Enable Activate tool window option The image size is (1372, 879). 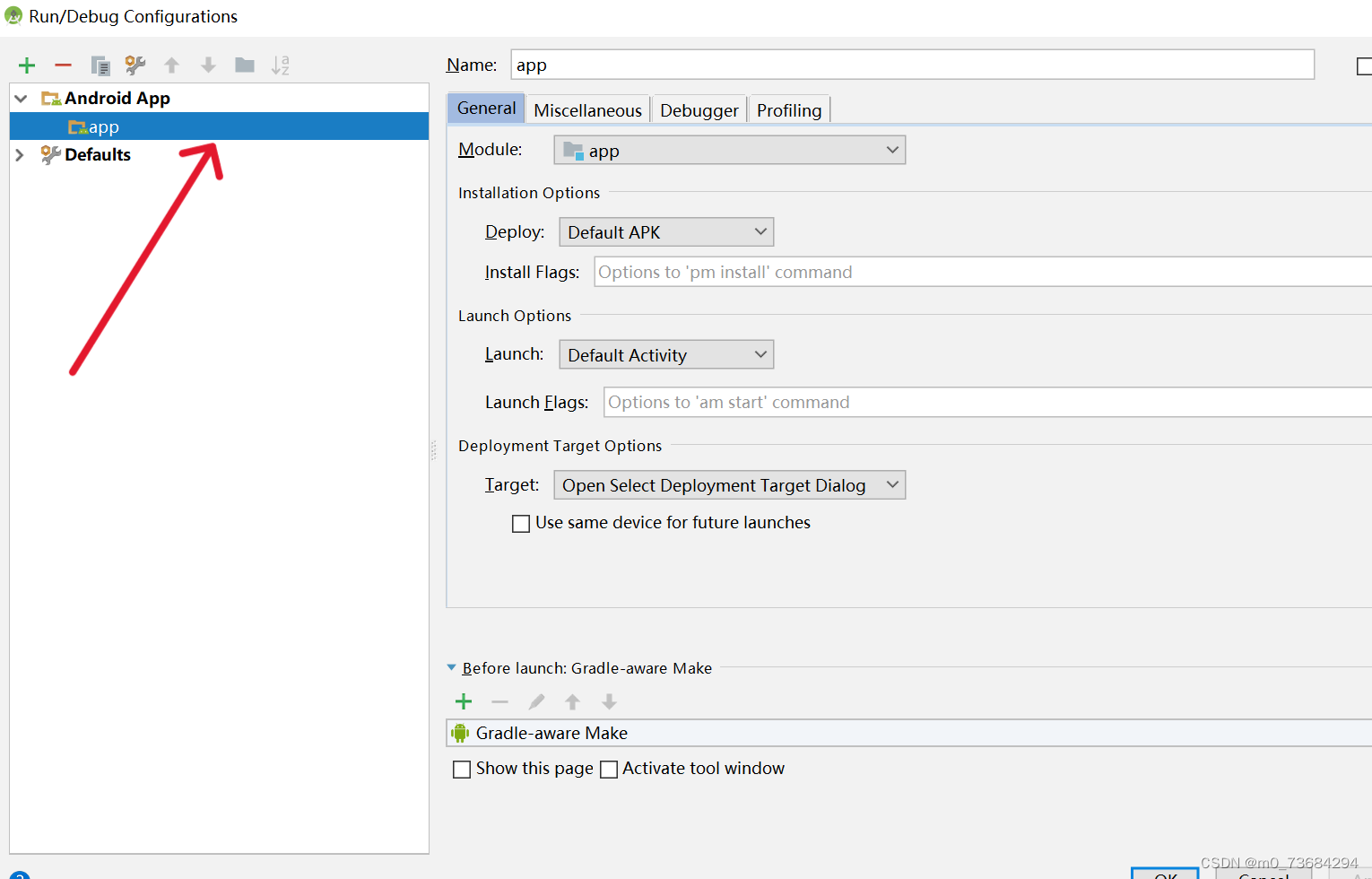609,769
